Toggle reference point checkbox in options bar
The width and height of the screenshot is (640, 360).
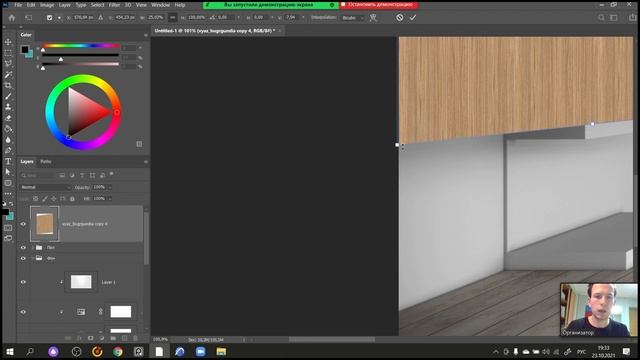(x=49, y=18)
